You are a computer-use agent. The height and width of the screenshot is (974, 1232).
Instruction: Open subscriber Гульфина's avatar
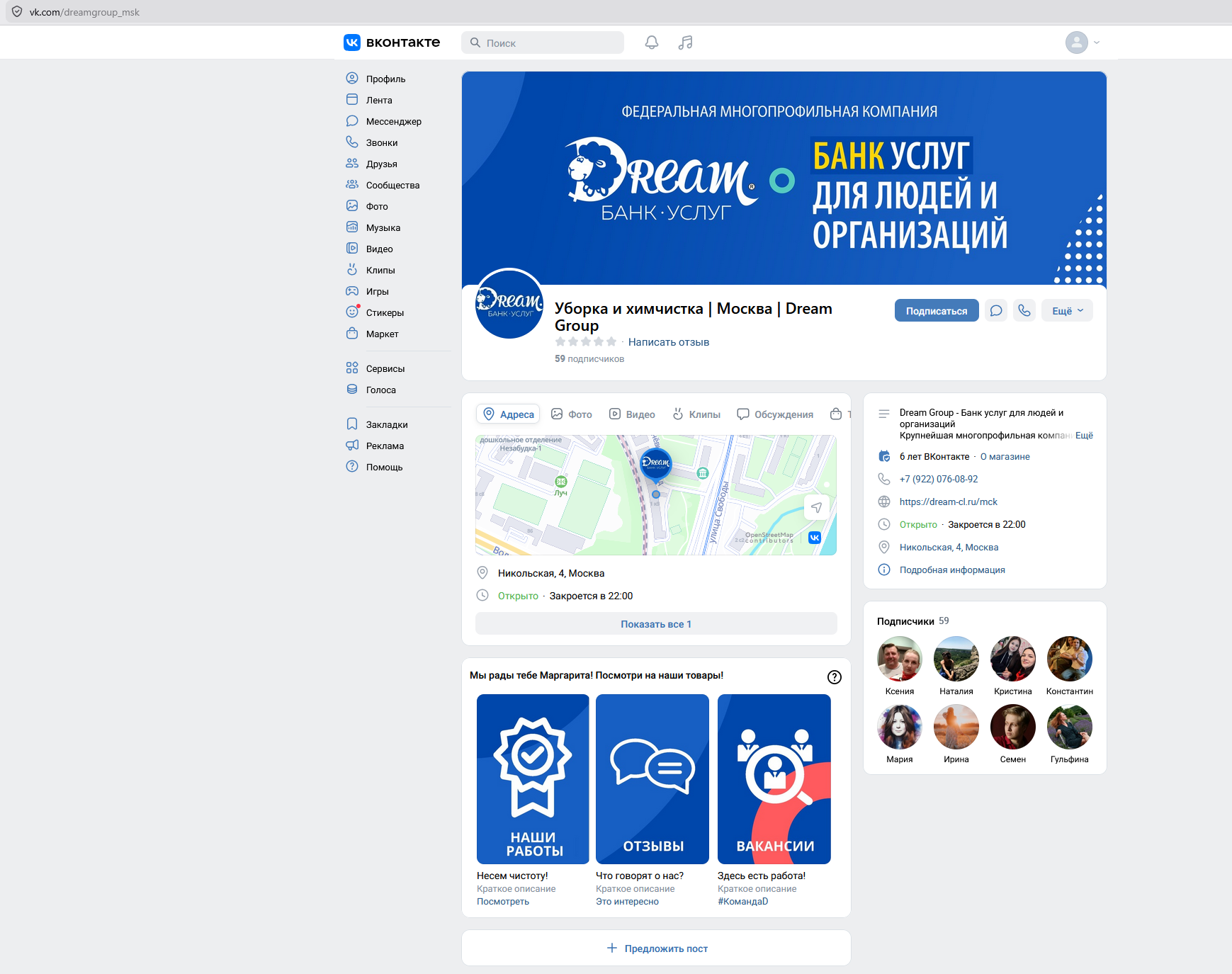tap(1070, 726)
